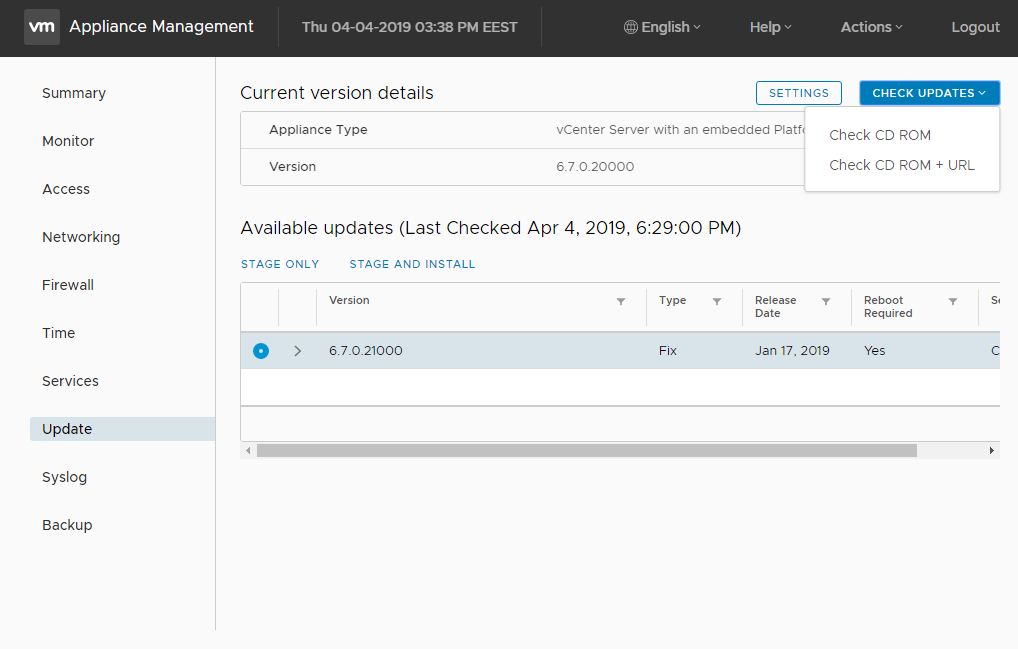Click the date and time display
This screenshot has width=1018, height=649.
pyautogui.click(x=410, y=27)
